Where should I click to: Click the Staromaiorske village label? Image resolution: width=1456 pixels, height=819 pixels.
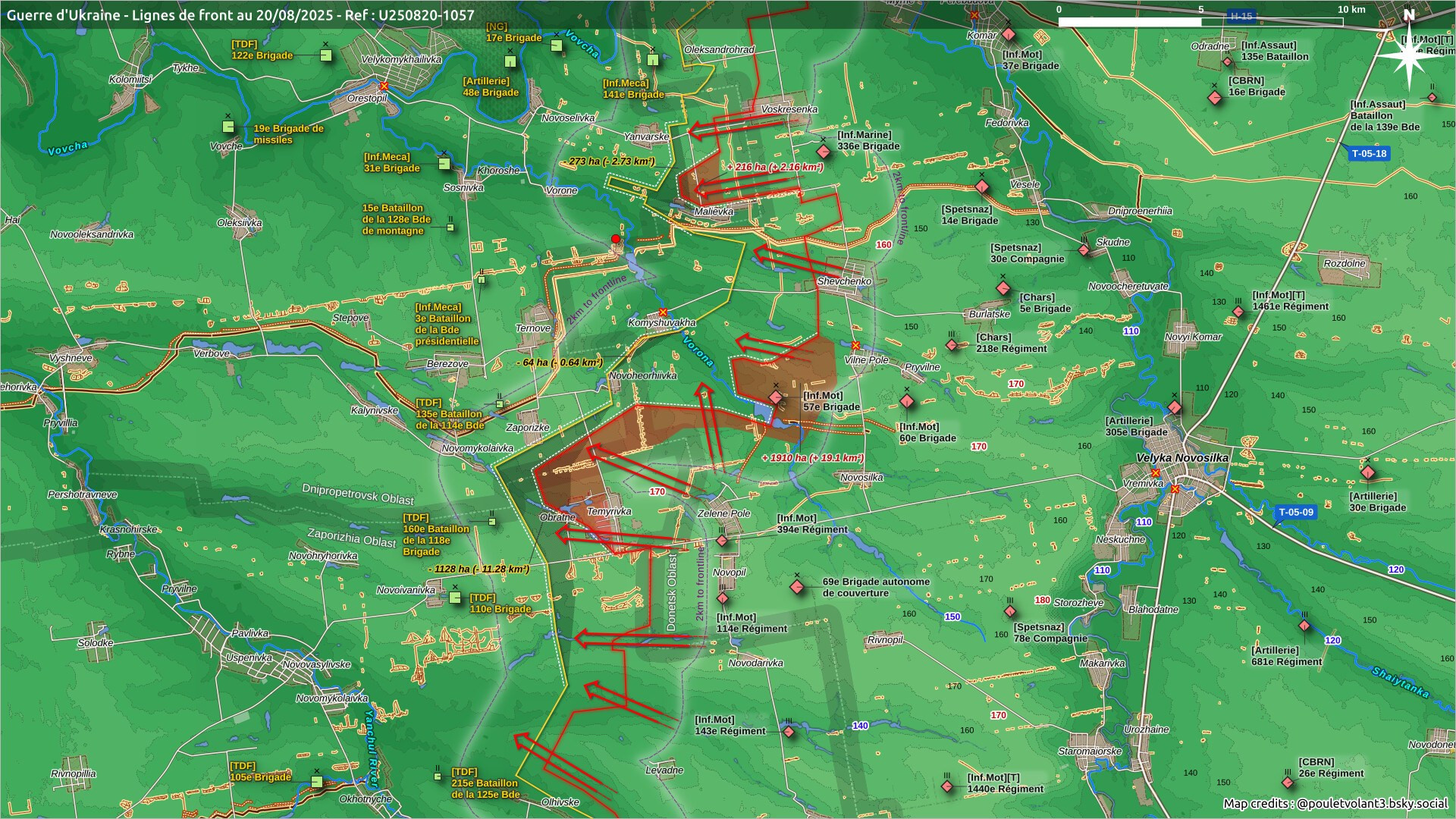[x=1090, y=752]
